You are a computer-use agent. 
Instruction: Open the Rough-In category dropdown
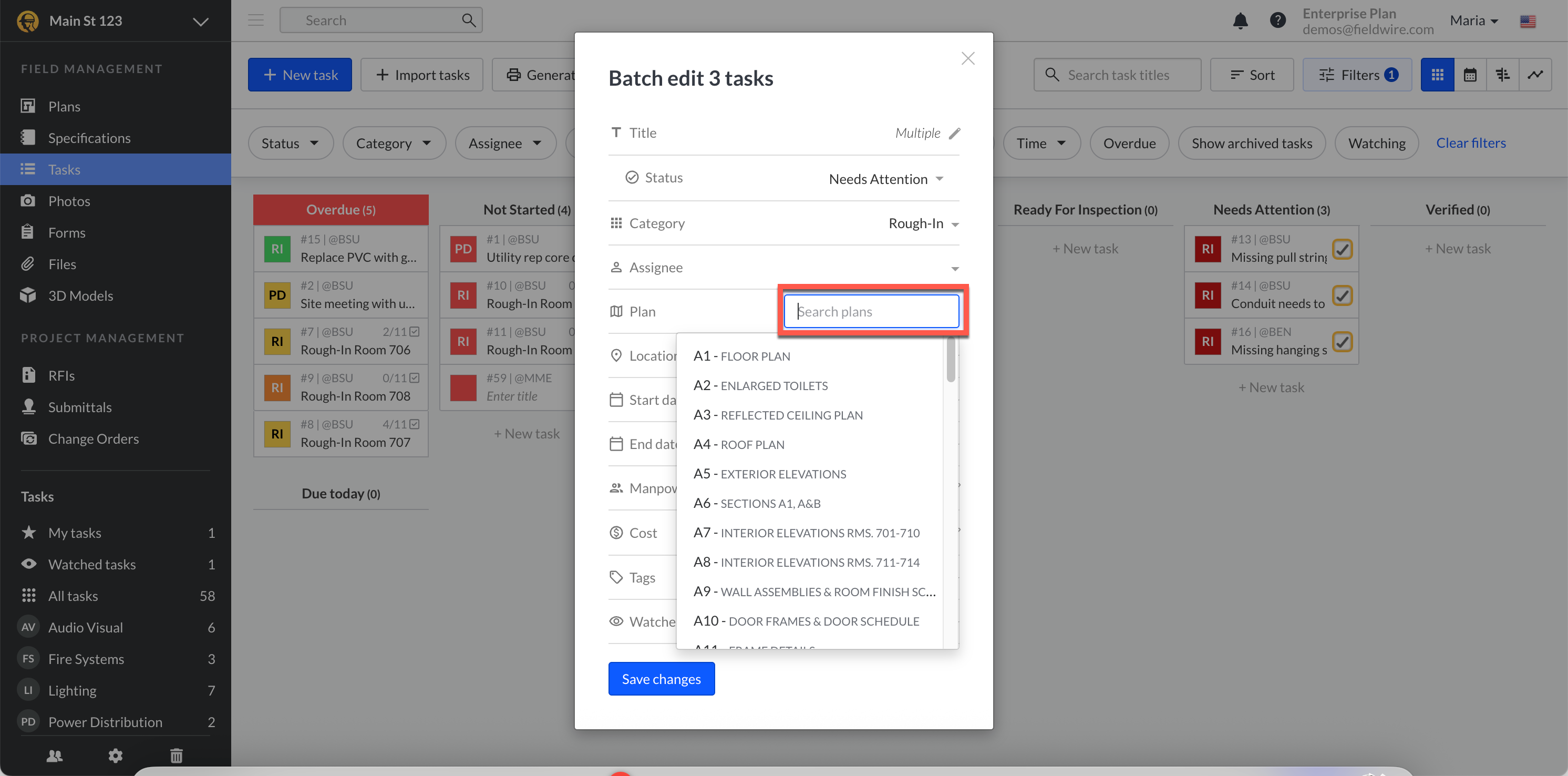[x=923, y=223]
